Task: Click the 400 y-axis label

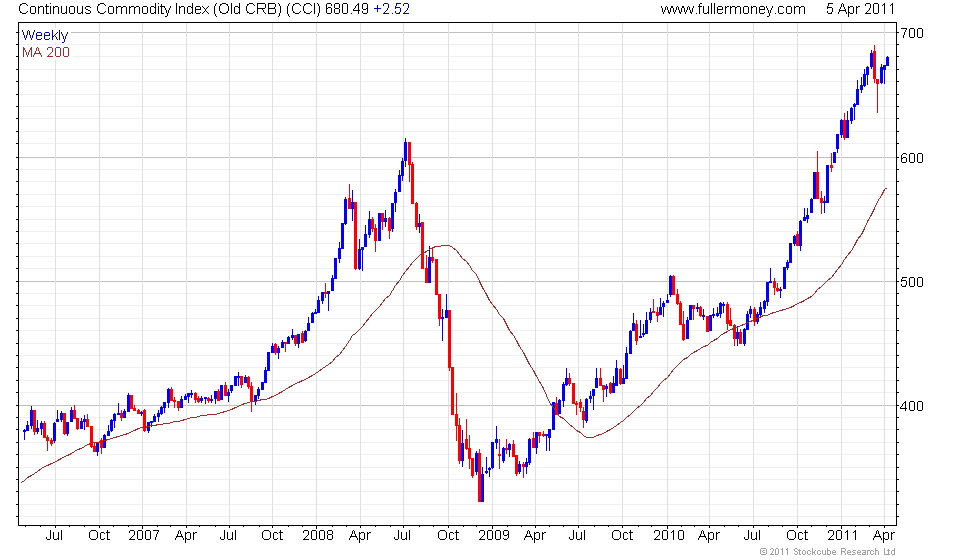Action: tap(912, 406)
